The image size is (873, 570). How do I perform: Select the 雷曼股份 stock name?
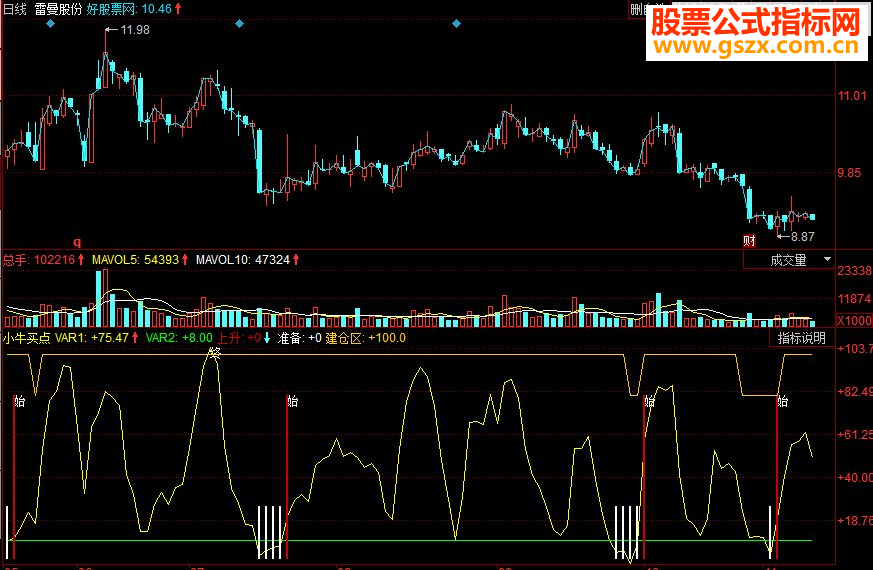click(x=58, y=9)
